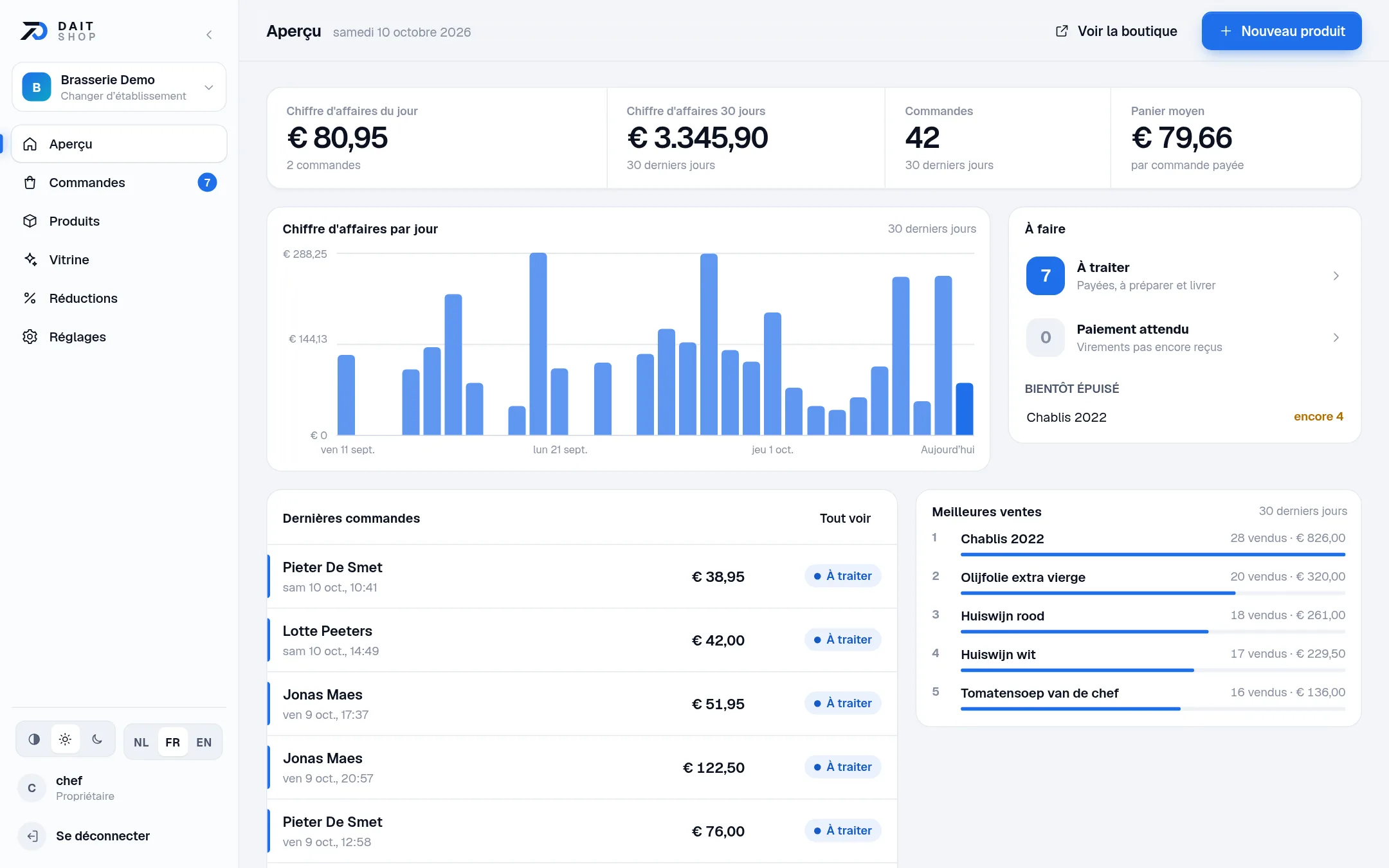The width and height of the screenshot is (1389, 868).
Task: Open Produits via the box icon
Action: coord(30,221)
